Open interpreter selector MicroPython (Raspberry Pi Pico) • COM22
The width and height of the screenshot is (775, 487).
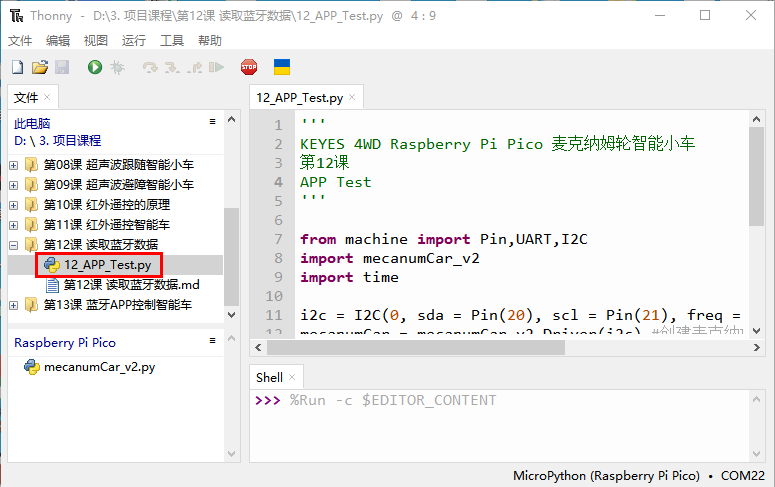pyautogui.click(x=639, y=476)
